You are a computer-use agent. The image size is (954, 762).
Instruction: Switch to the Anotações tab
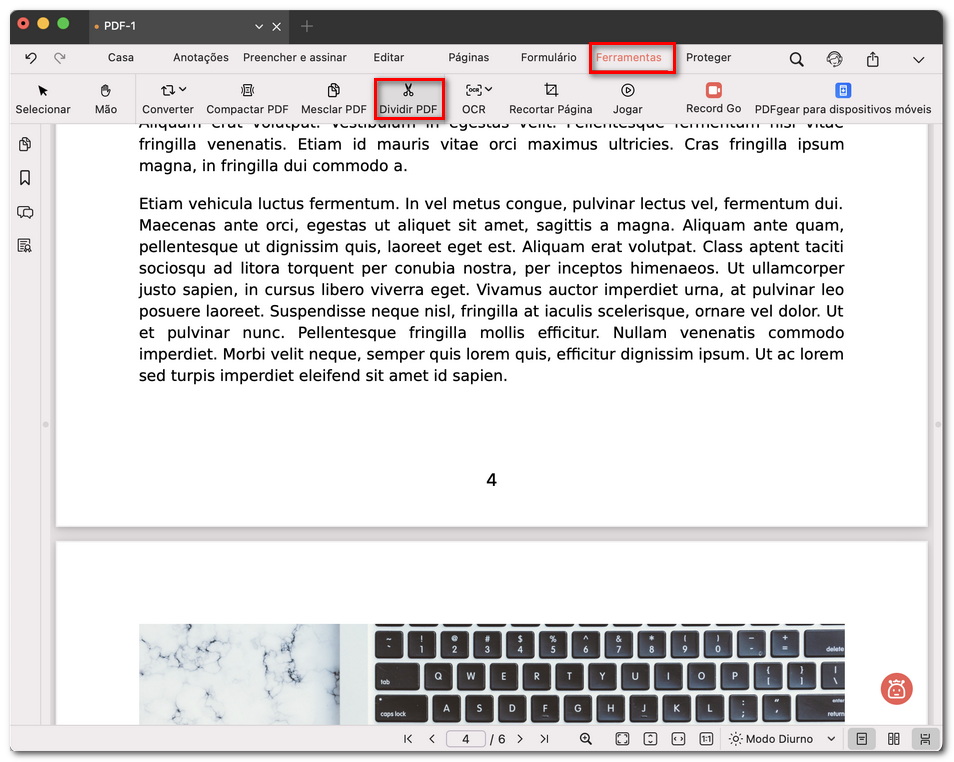[200, 58]
